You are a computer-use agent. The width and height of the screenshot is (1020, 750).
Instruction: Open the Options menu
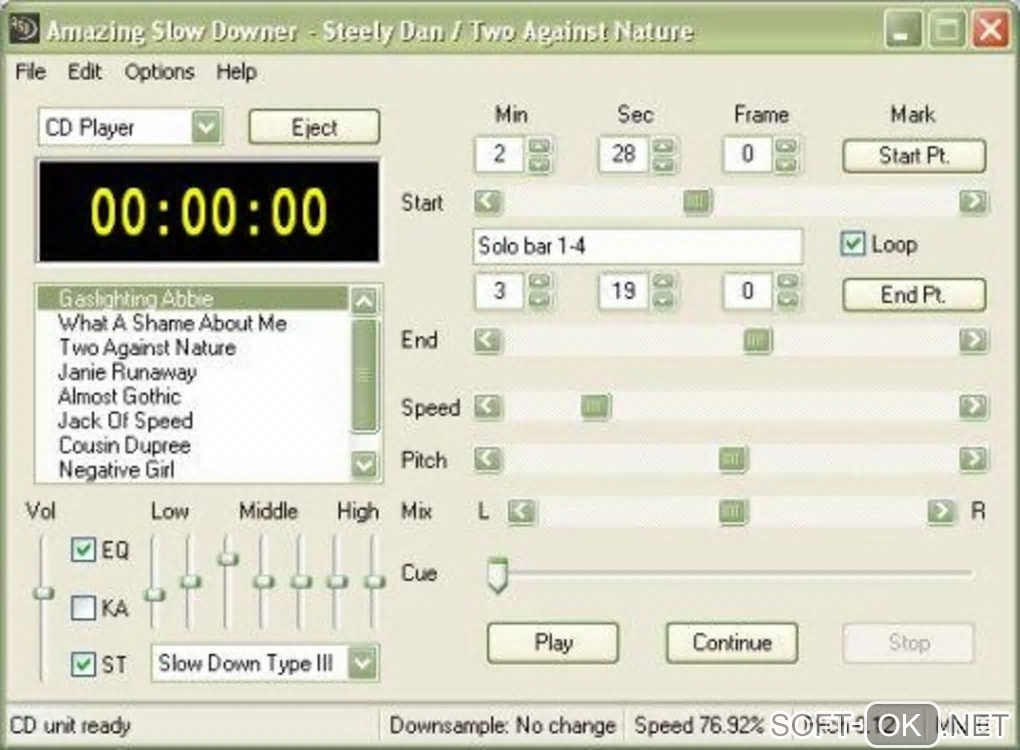(159, 72)
